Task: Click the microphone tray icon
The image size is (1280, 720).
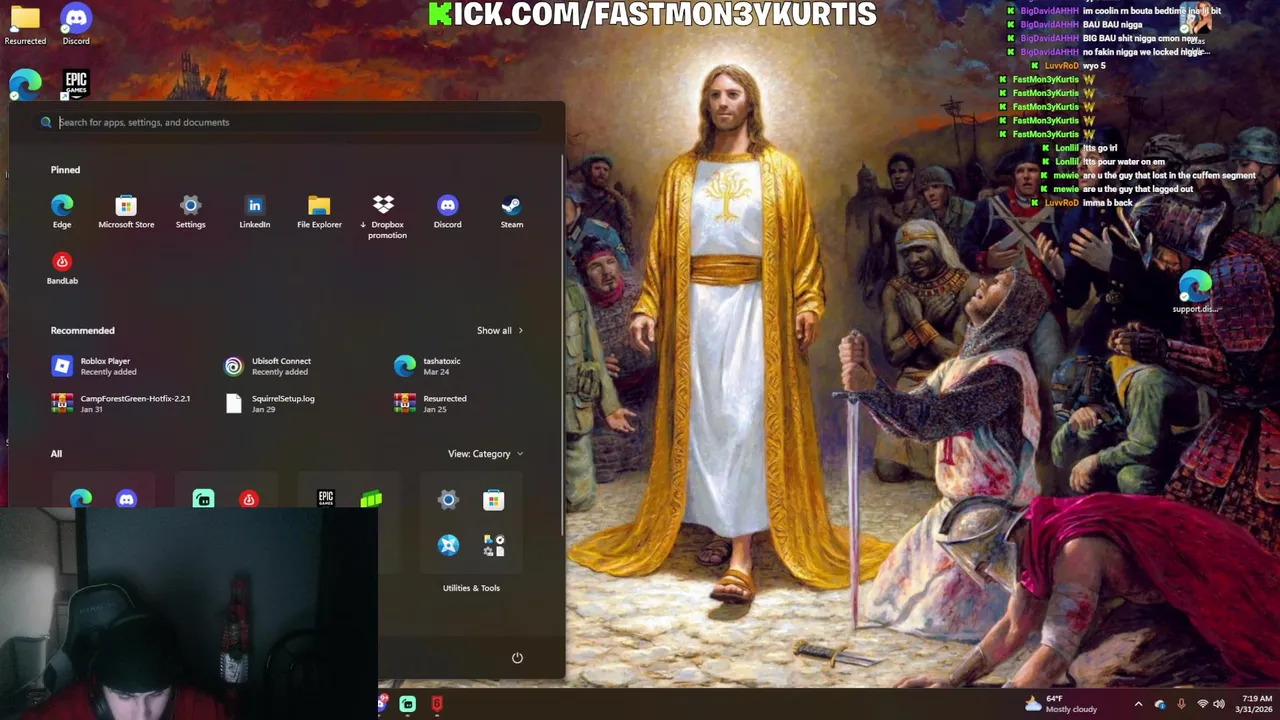Action: click(1181, 704)
